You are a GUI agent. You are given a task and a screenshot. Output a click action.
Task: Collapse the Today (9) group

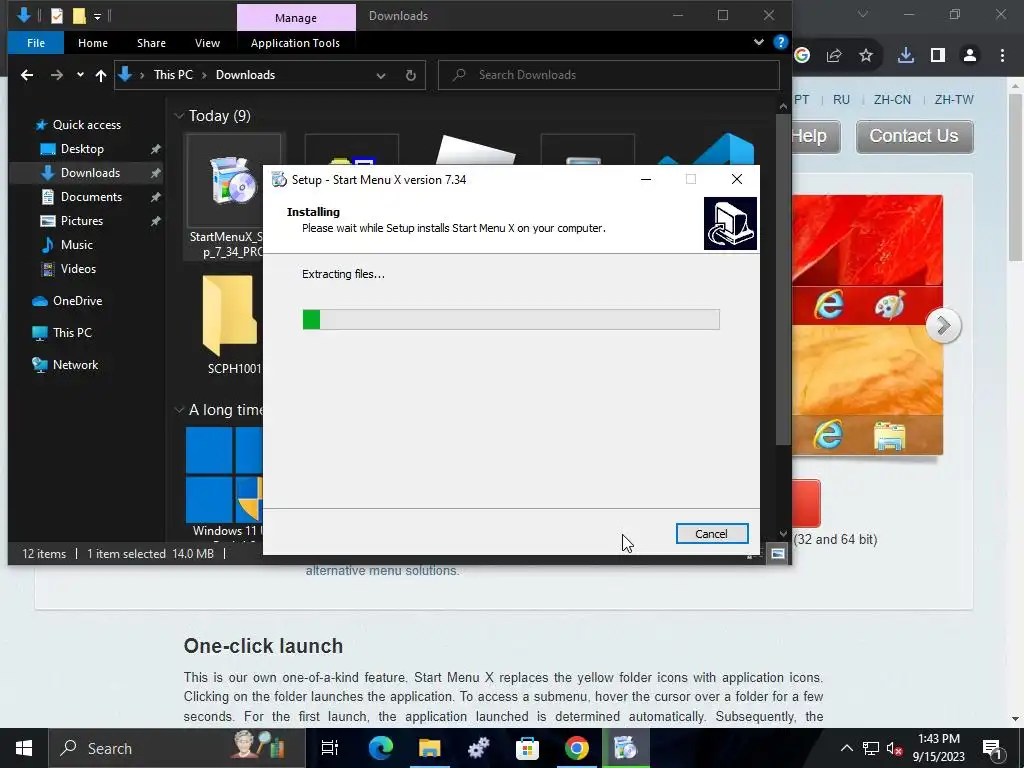click(x=179, y=116)
